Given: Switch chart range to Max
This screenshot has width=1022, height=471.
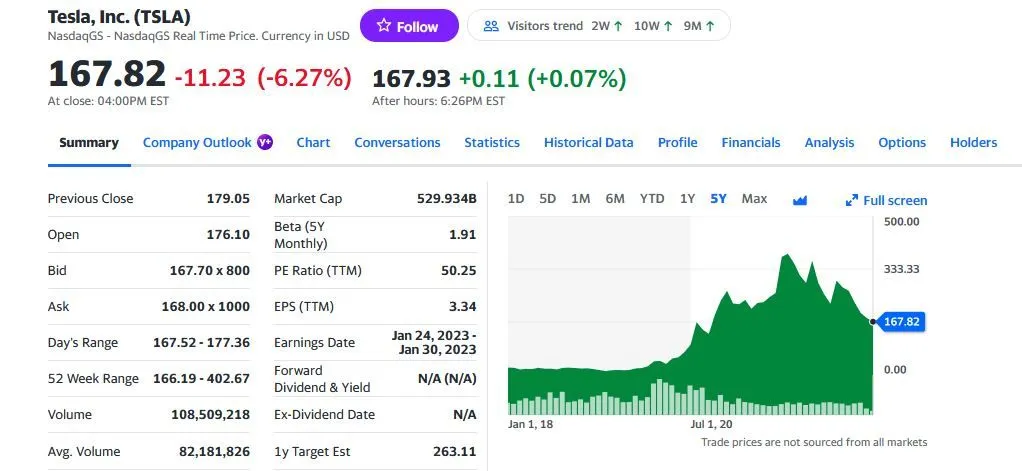Looking at the screenshot, I should (x=754, y=199).
